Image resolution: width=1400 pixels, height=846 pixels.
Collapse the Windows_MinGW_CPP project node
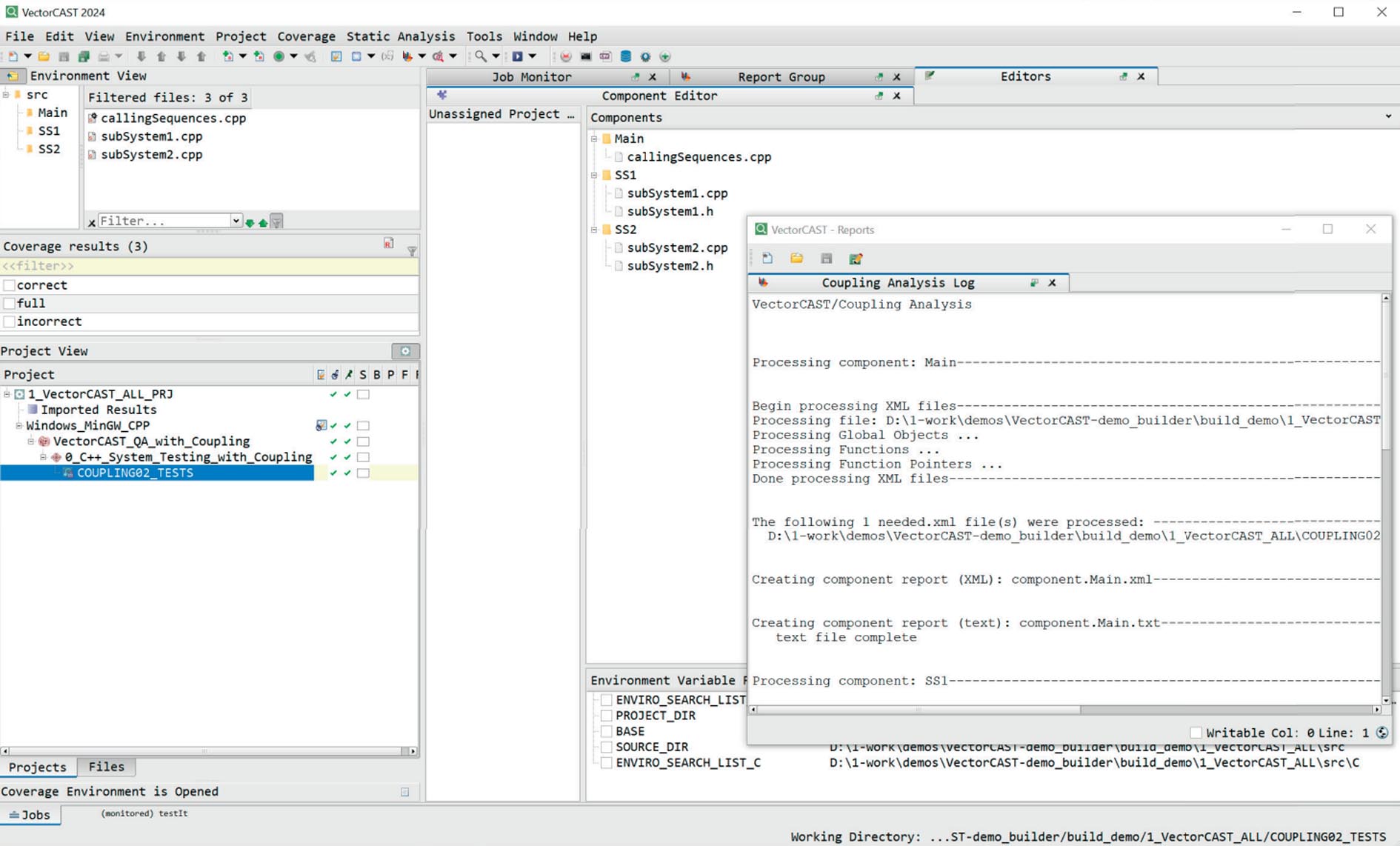tap(19, 426)
